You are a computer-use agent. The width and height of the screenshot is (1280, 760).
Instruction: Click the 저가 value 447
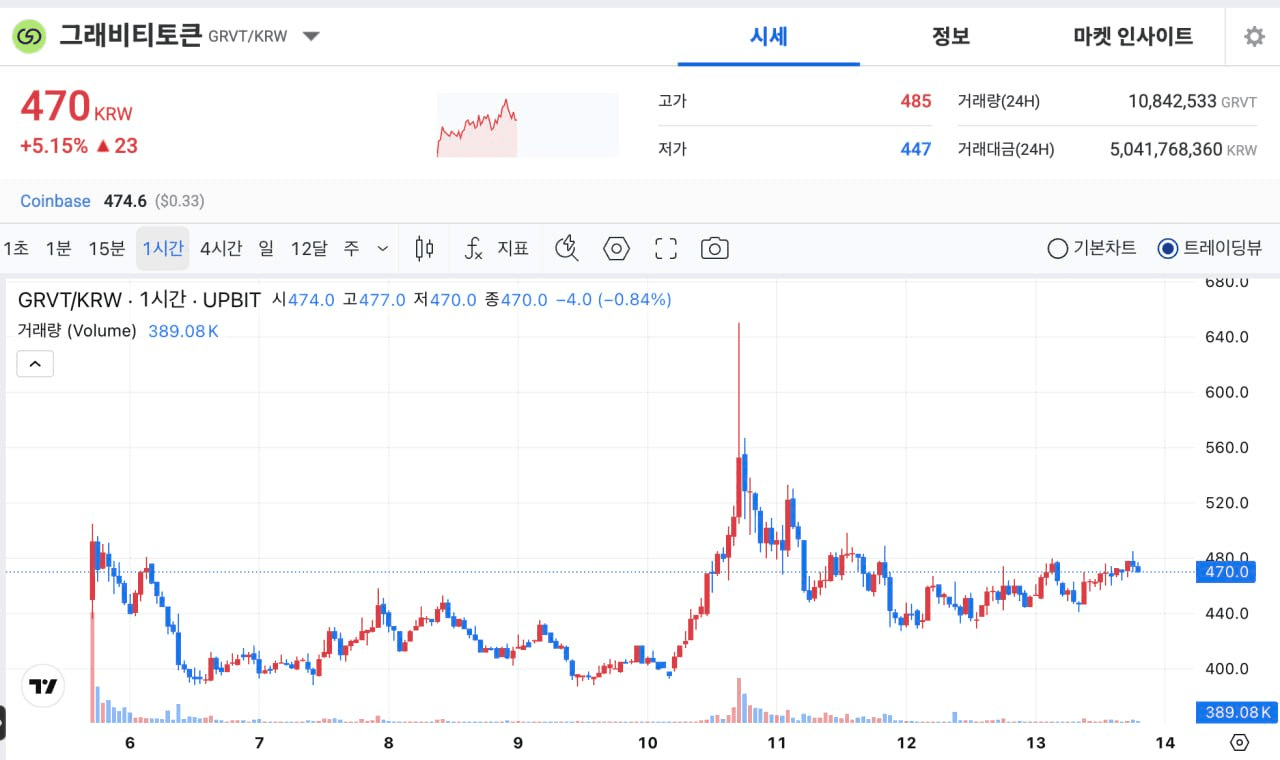[915, 149]
